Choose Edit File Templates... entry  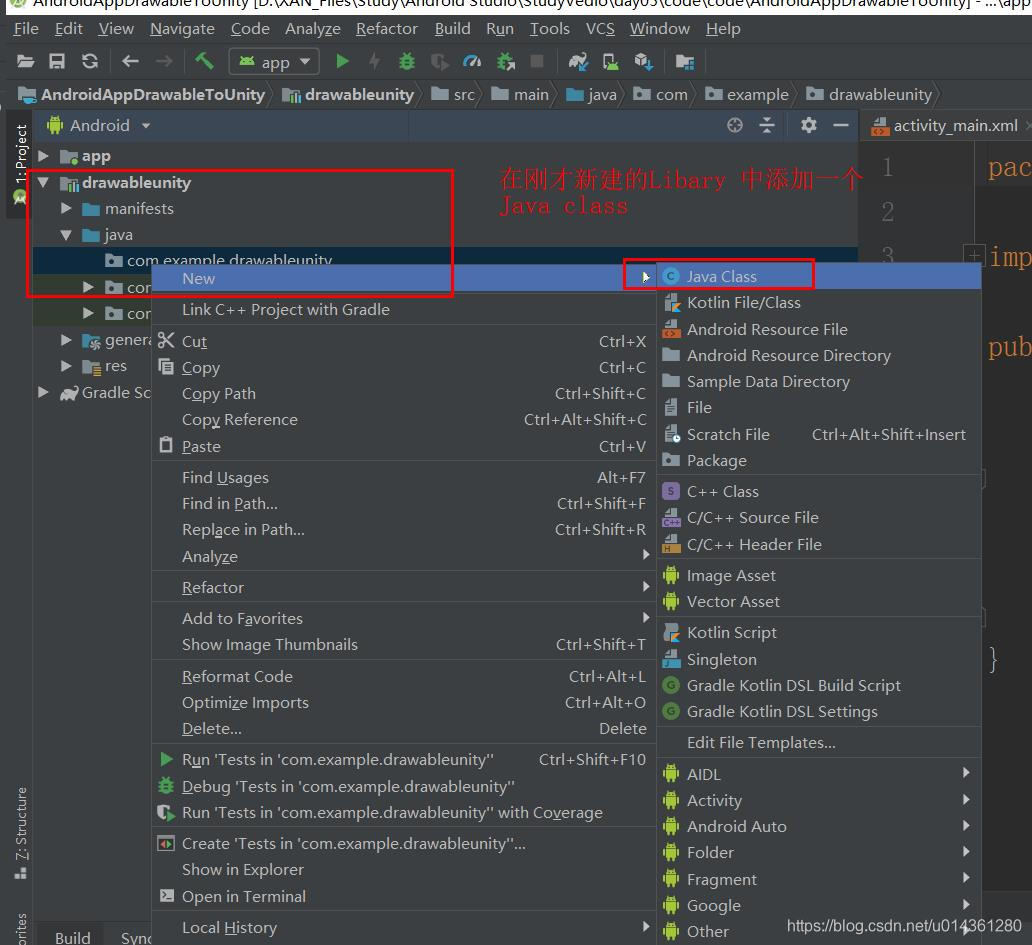819,743
